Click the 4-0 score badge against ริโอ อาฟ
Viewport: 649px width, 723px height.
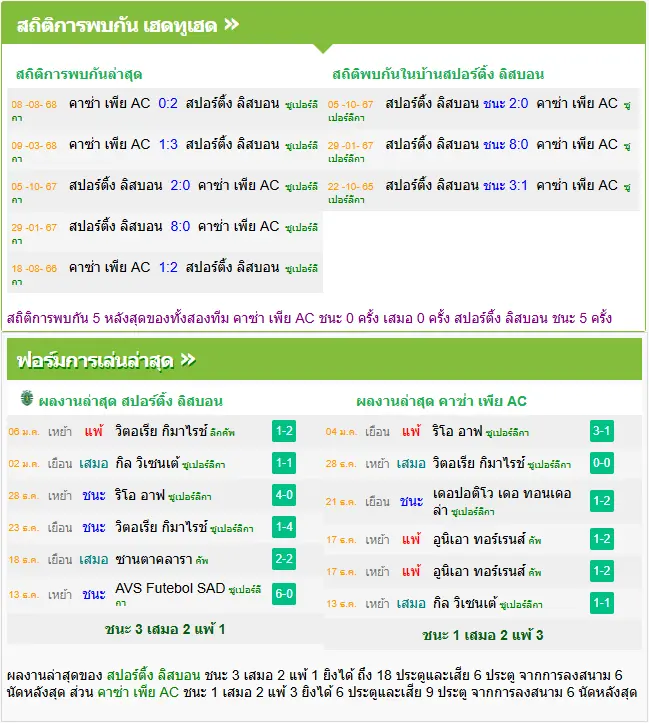283,495
